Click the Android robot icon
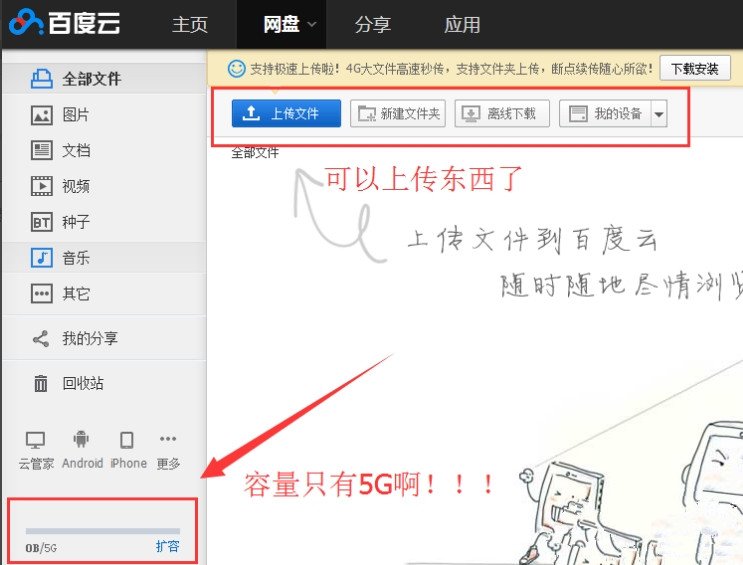 82,439
